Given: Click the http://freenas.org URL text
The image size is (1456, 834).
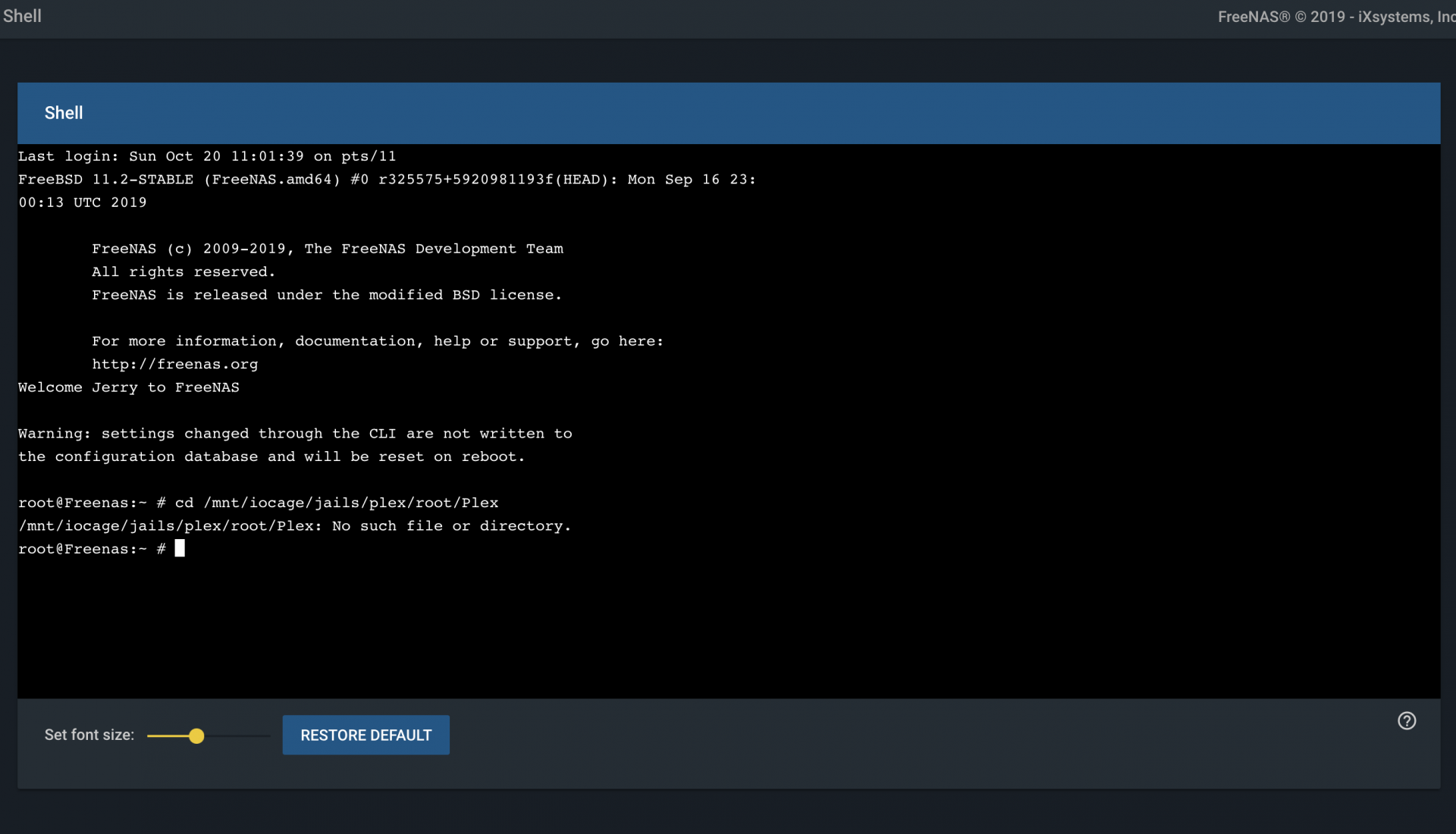Looking at the screenshot, I should click(175, 364).
